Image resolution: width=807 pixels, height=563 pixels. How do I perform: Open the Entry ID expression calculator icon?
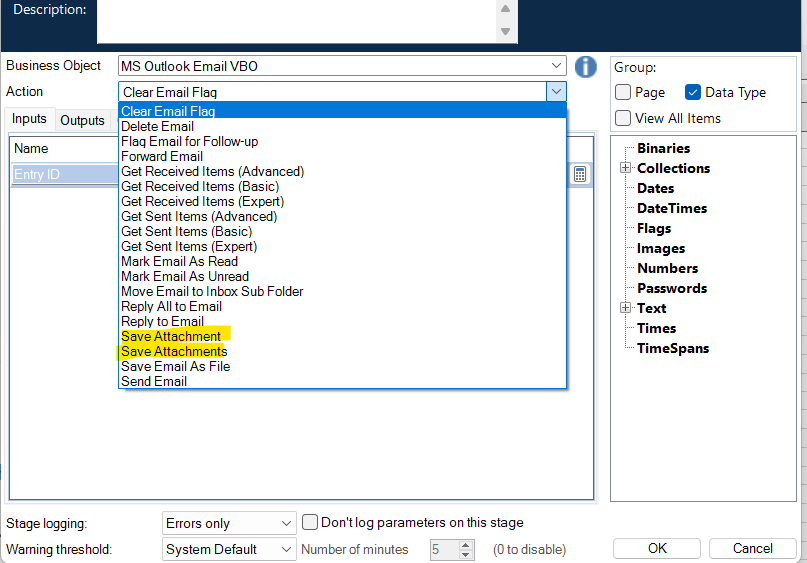coord(580,174)
